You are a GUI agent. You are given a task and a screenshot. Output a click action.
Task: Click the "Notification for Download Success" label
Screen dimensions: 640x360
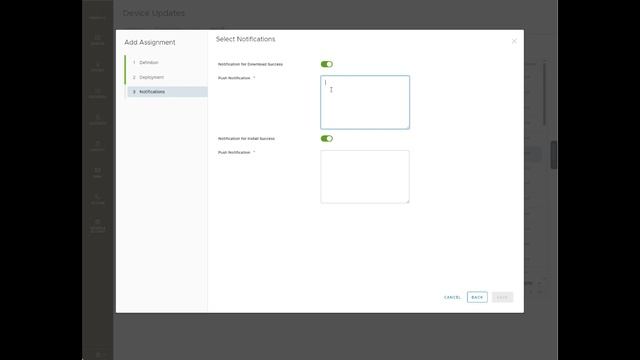click(x=250, y=64)
